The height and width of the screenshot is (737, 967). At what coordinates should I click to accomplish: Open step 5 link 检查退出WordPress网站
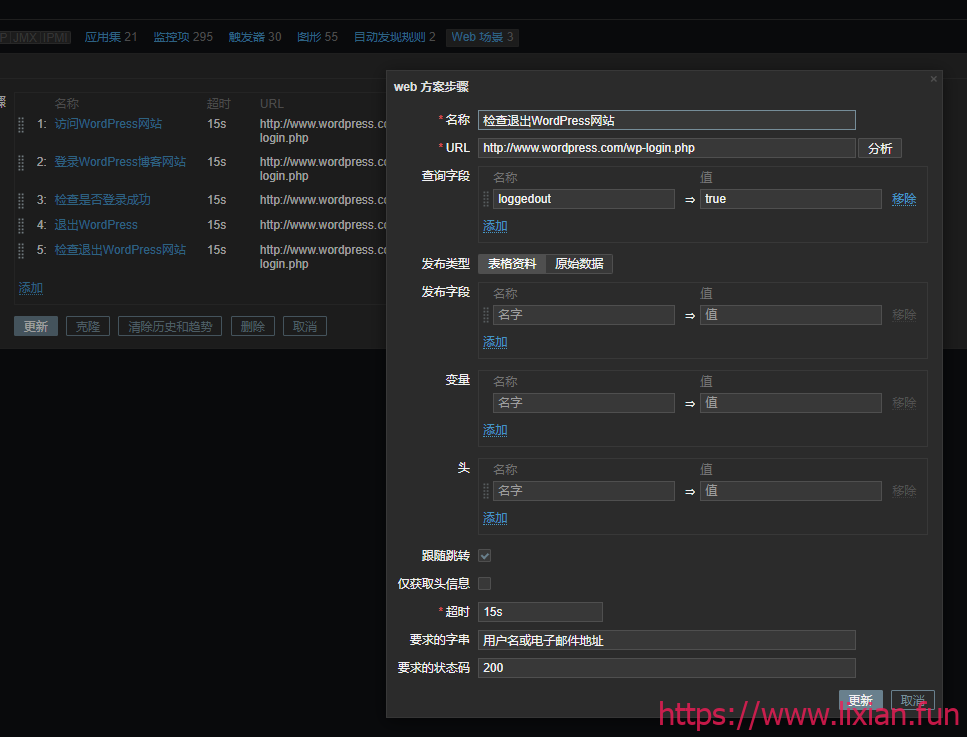[120, 250]
